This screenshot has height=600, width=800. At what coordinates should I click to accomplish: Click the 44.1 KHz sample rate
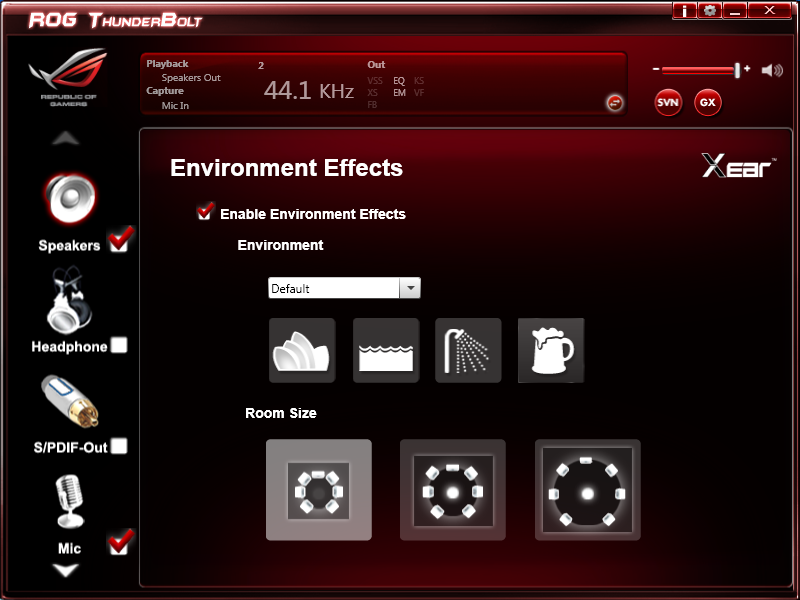309,91
